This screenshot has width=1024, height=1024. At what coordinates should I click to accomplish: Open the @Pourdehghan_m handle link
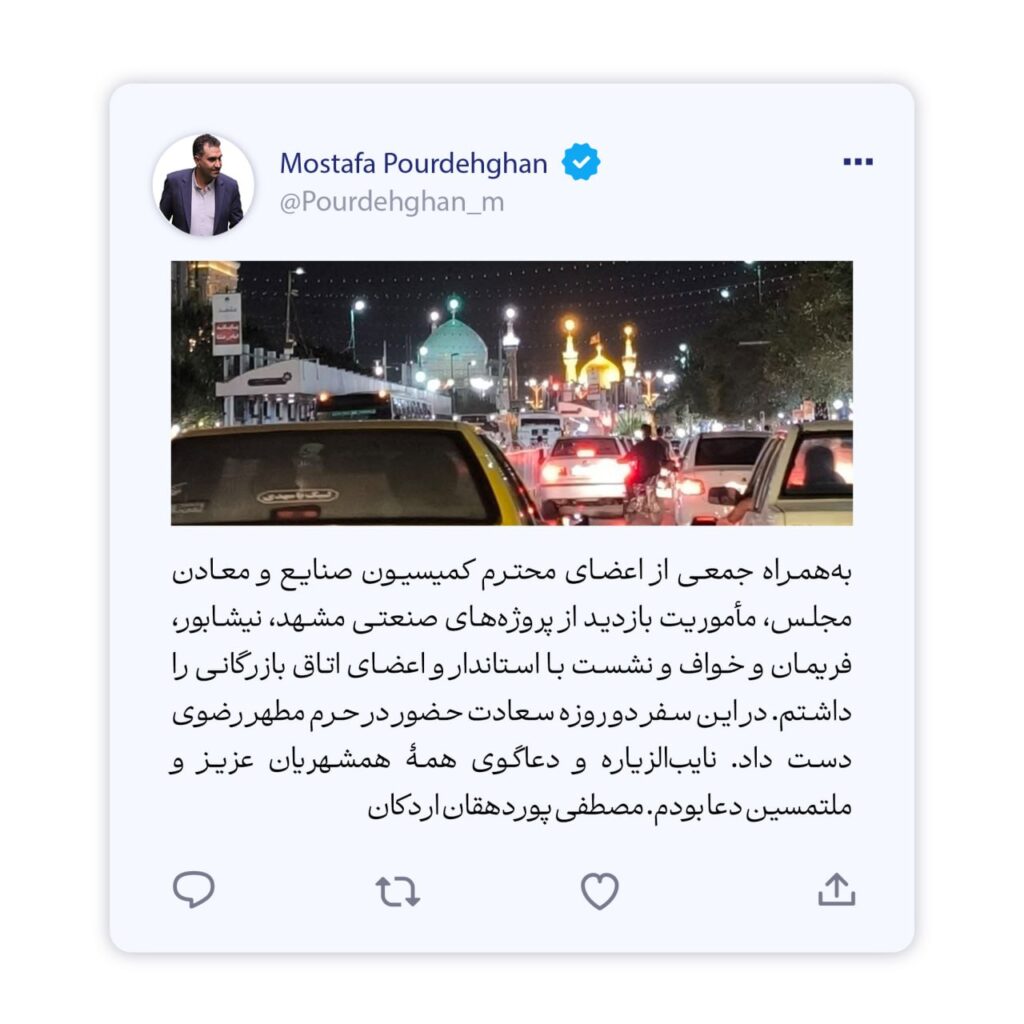point(392,202)
